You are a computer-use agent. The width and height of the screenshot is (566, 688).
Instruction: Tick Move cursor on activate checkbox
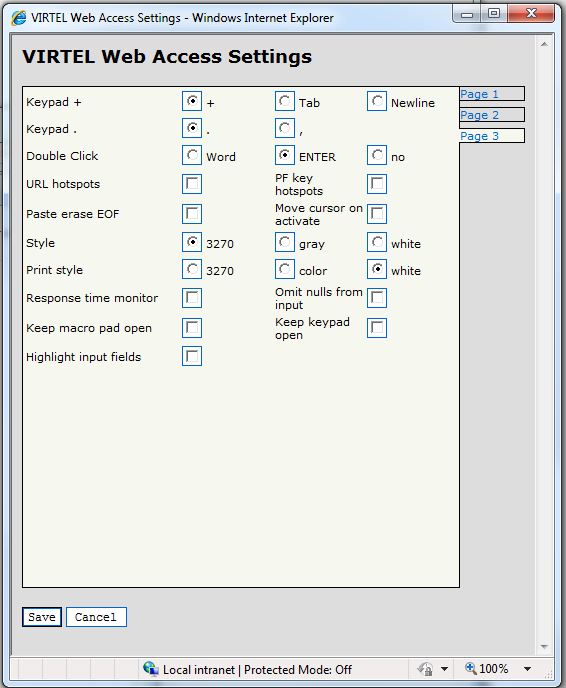tap(377, 214)
